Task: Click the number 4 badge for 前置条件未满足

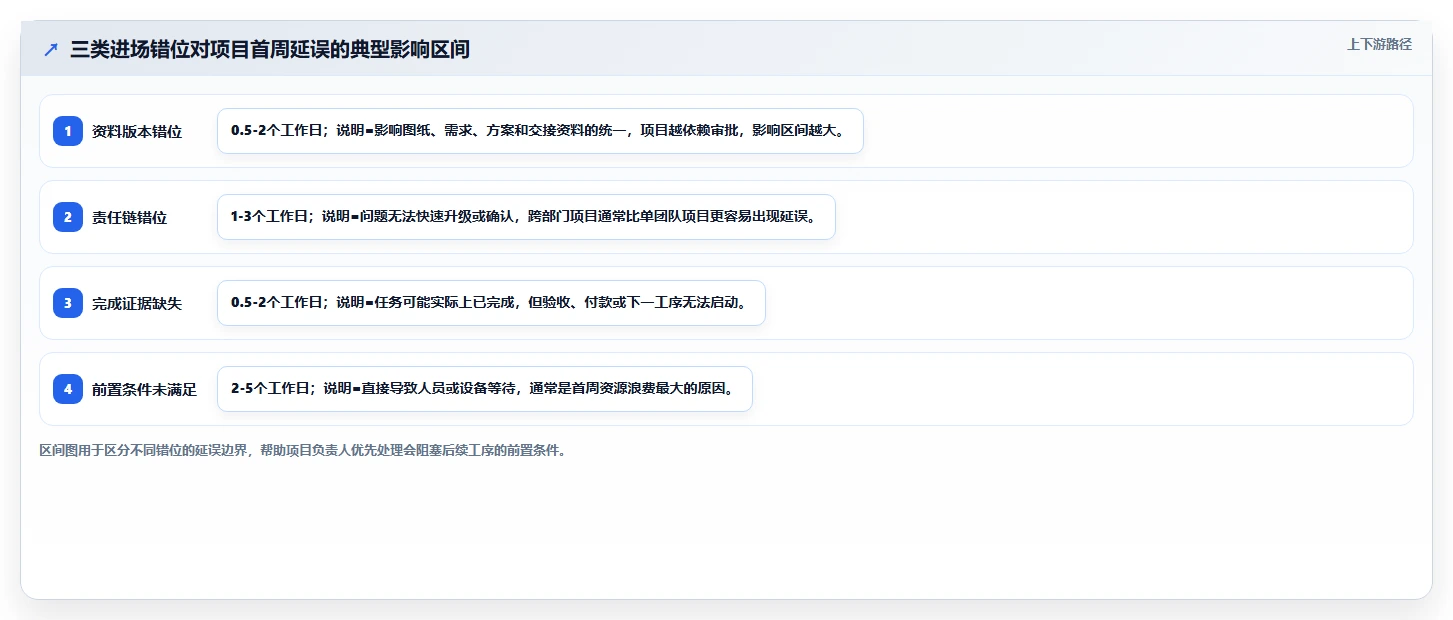Action: (x=68, y=389)
